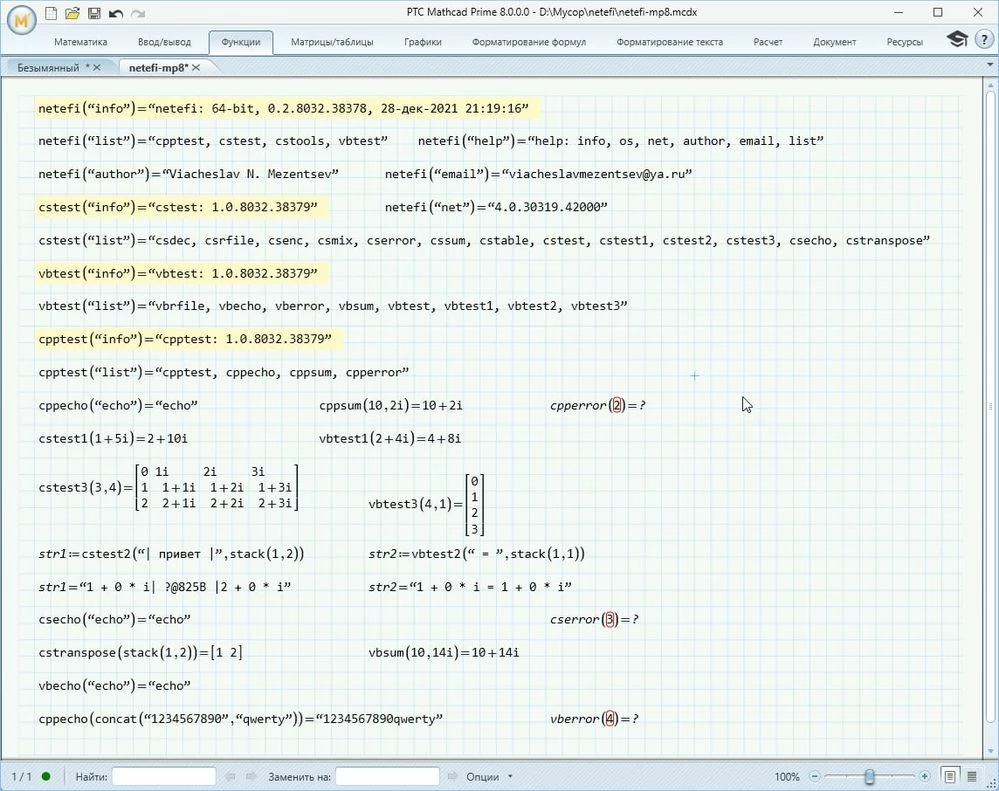Open the Матрицы/таблицы ribbon tab

coord(332,42)
